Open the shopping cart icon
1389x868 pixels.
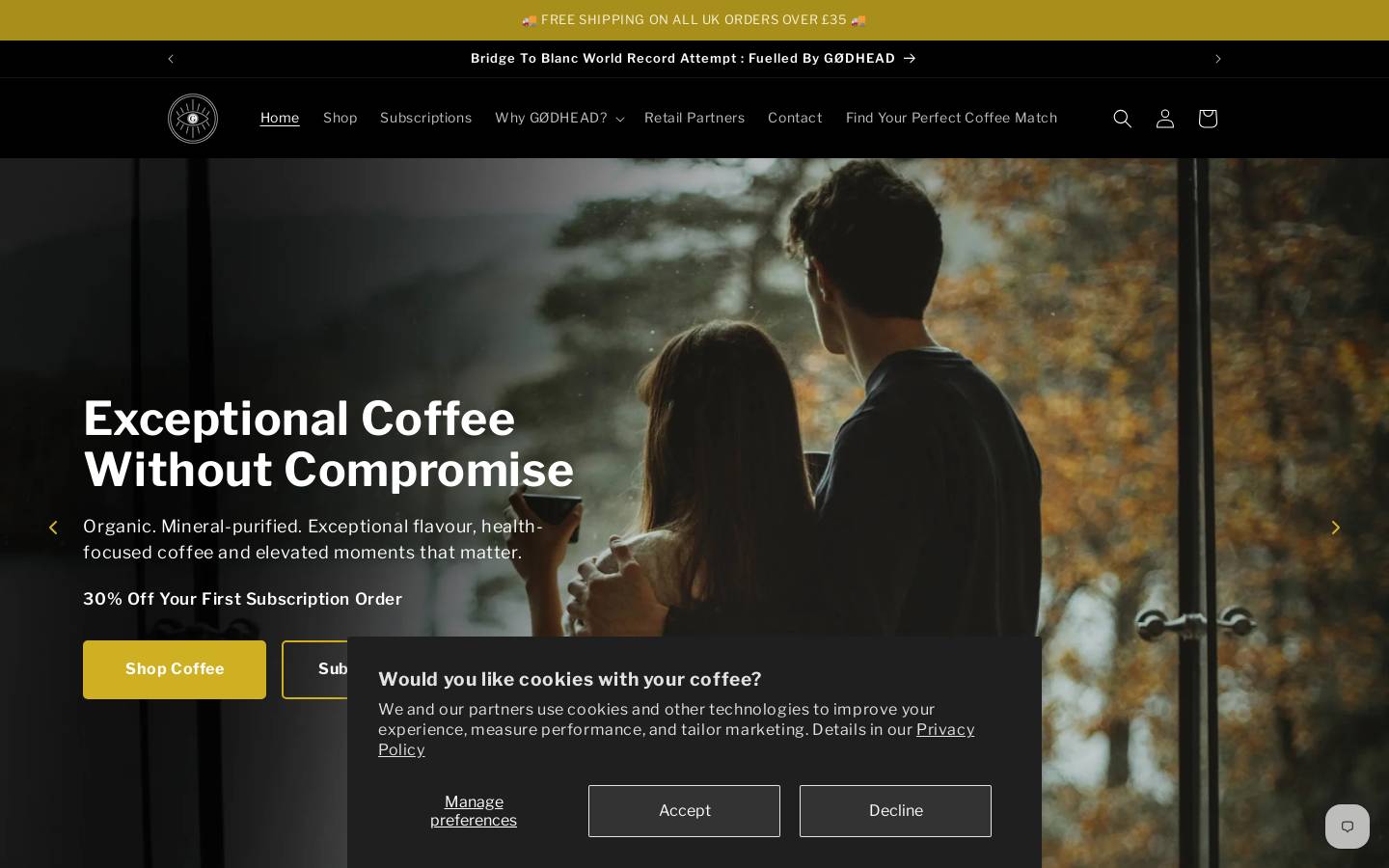1207,118
